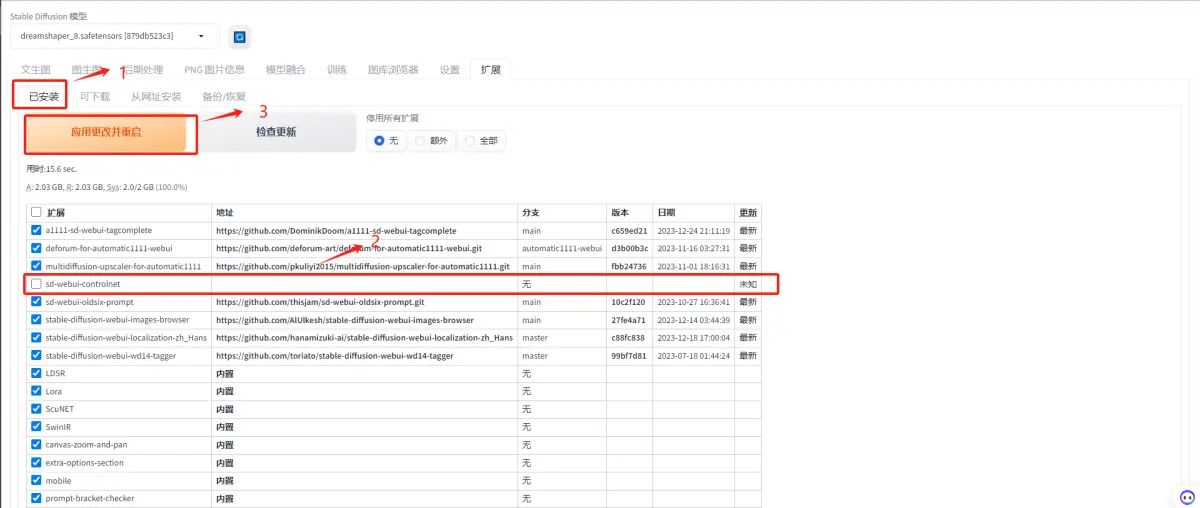Click the refresh model list icon
Viewport: 1200px width, 508px height.
pyautogui.click(x=240, y=37)
